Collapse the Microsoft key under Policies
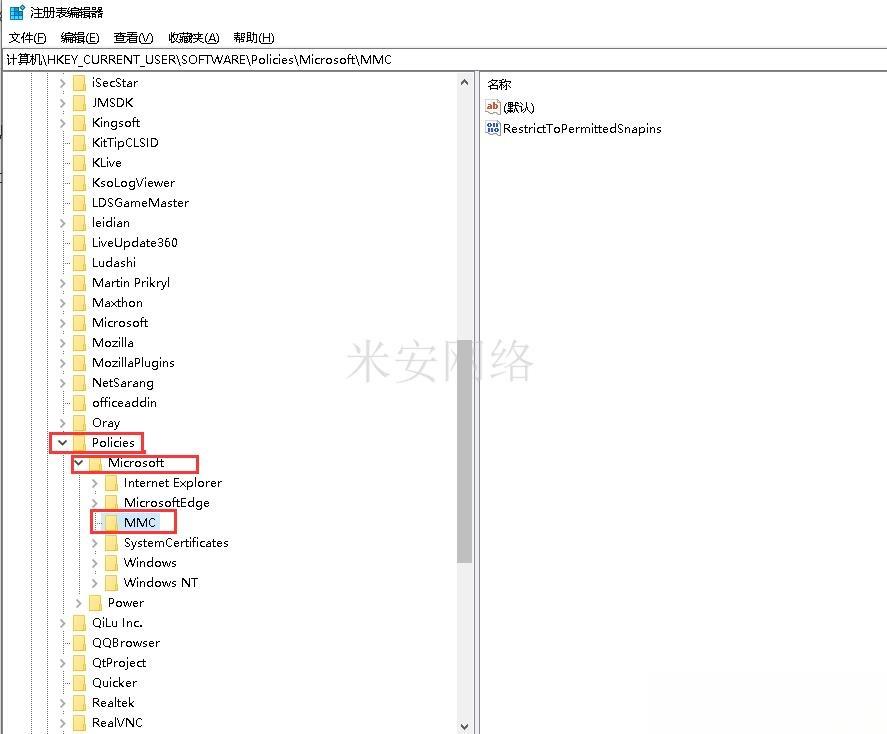This screenshot has height=734, width=887. (x=79, y=463)
